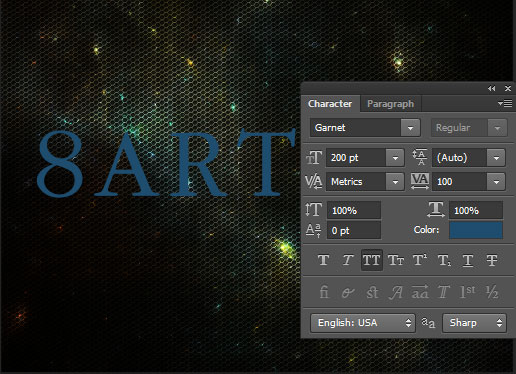Viewport: 516px width, 374px height.
Task: Toggle Superscript style
Action: pyautogui.click(x=420, y=260)
